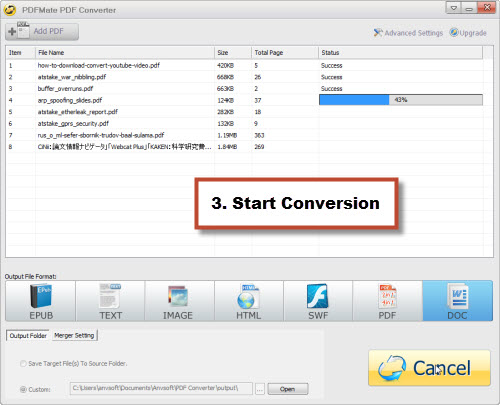
Task: Choose the TEXT output format
Action: [x=110, y=301]
